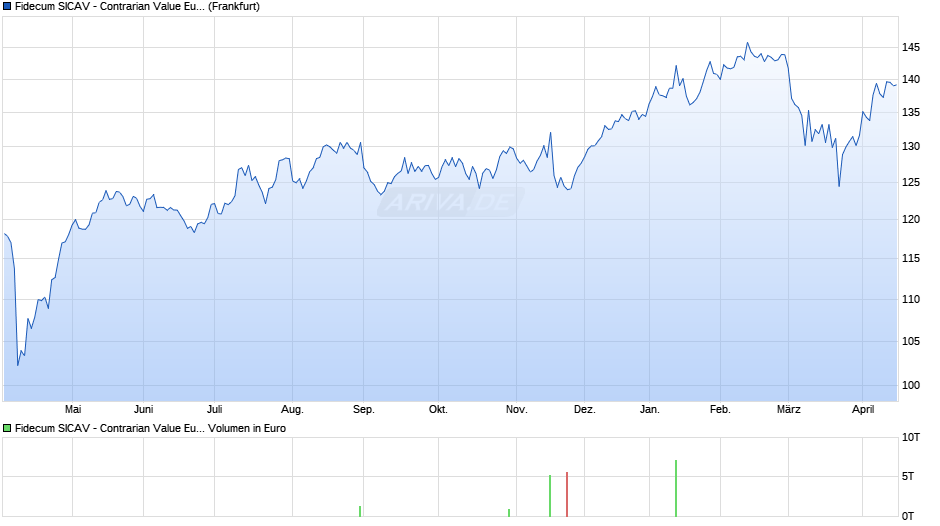Click the 'April' month label
940x526 pixels.
863,409
